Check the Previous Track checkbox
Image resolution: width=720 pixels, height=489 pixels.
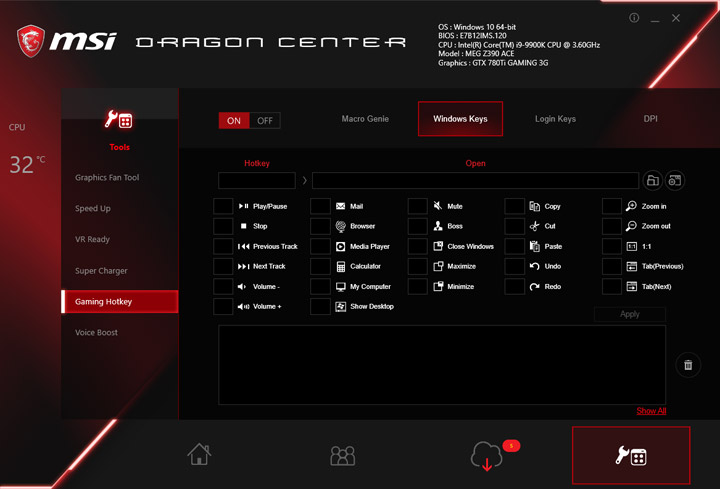click(223, 246)
